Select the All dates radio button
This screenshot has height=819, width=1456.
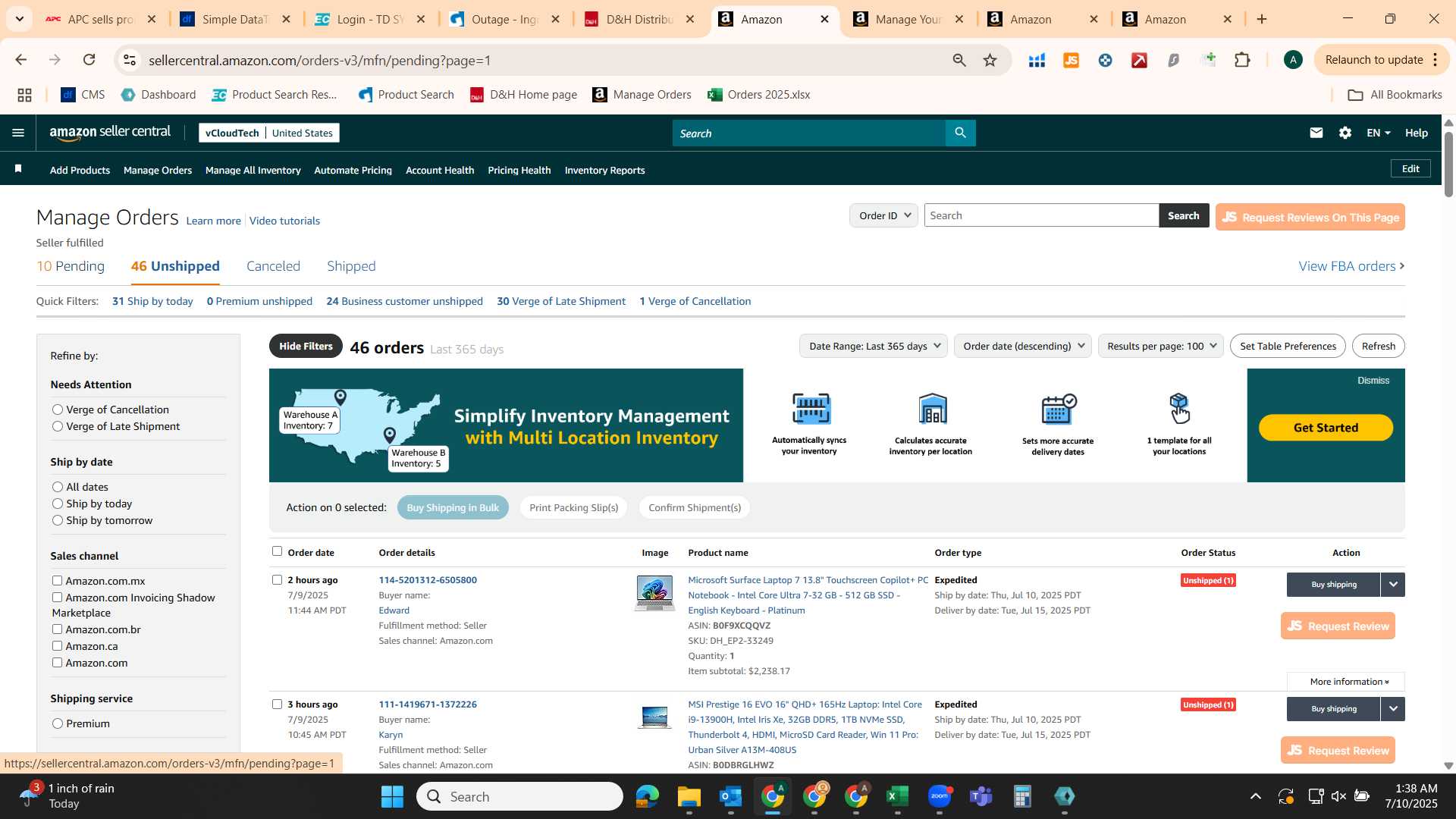coord(58,487)
